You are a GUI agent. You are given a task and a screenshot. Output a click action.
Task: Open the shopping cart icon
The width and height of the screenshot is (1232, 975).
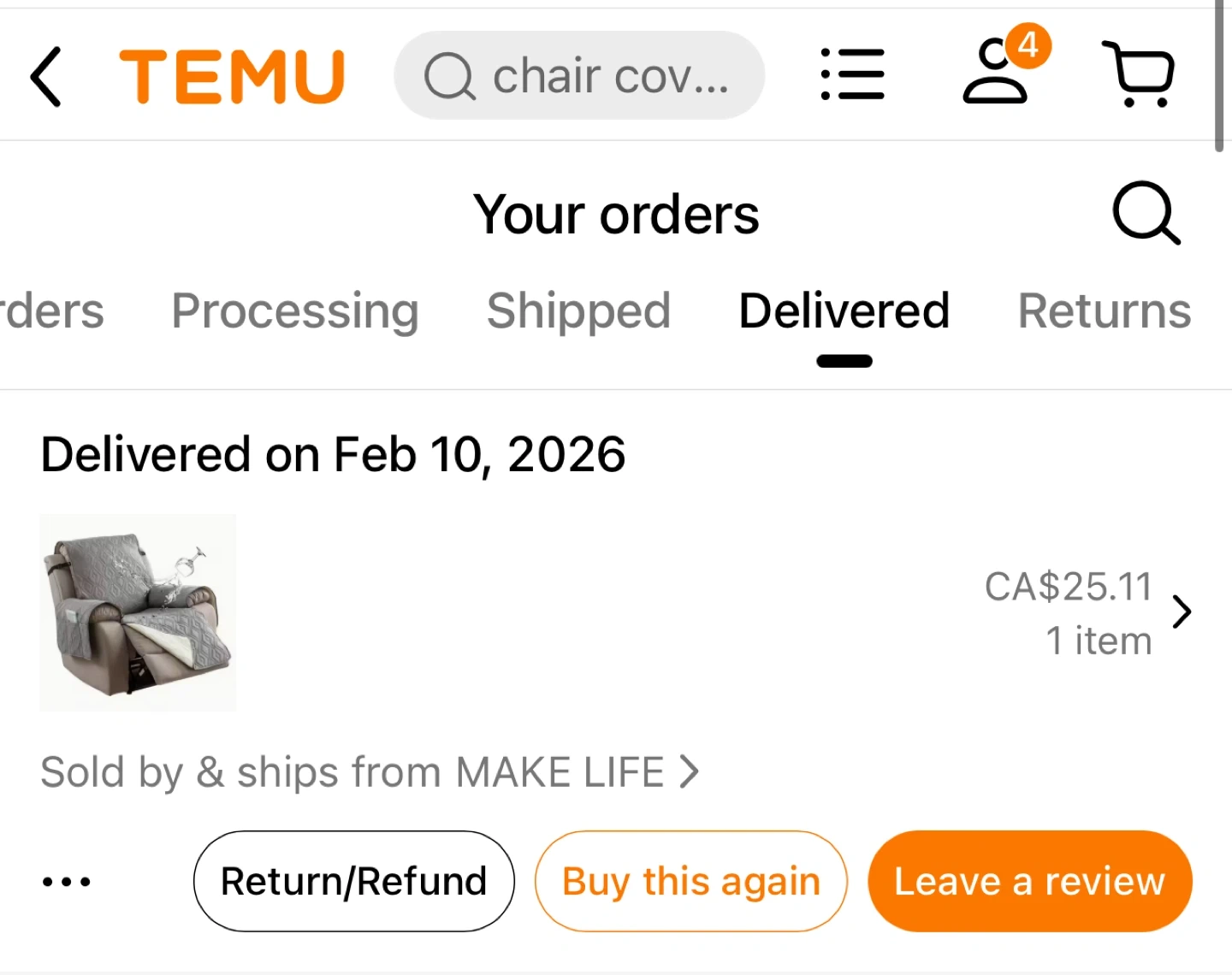1139,75
